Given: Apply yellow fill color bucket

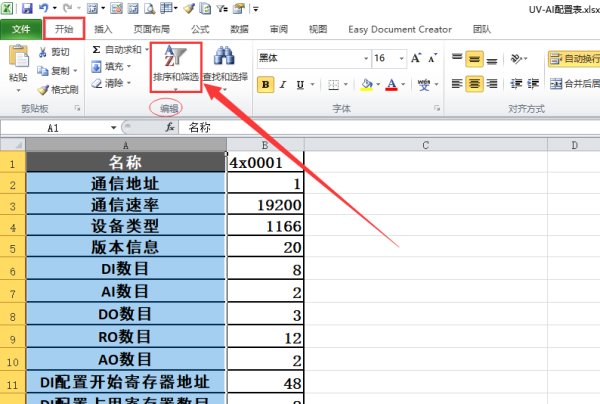Looking at the screenshot, I should click(x=367, y=85).
